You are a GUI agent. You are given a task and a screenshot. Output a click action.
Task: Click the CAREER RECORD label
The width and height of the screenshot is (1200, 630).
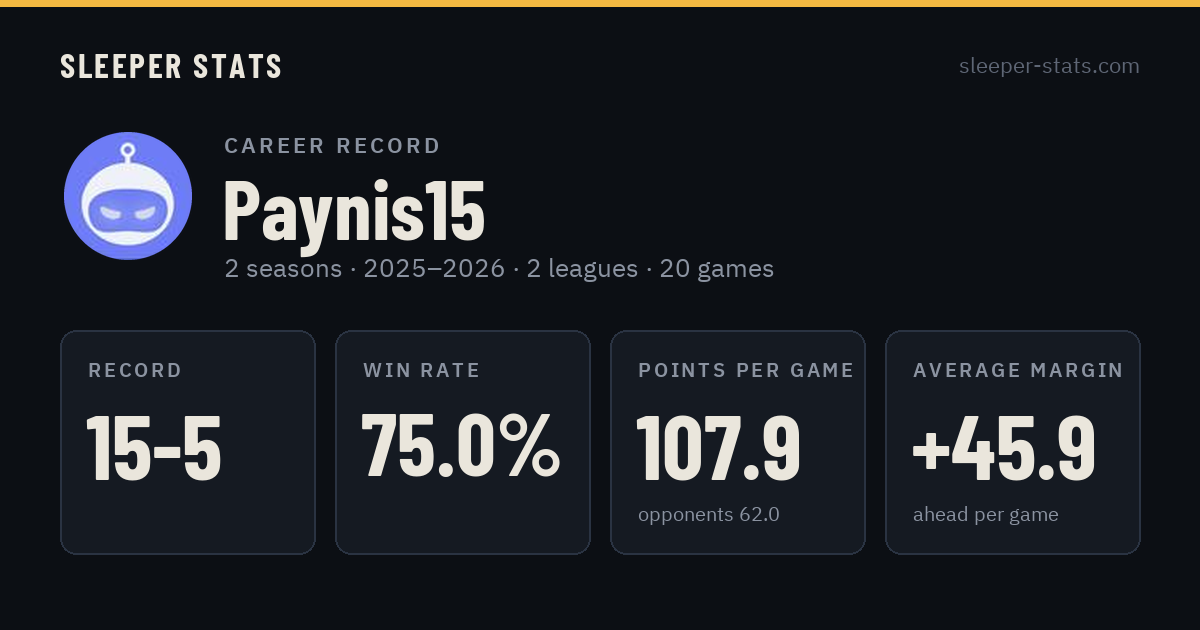[332, 146]
